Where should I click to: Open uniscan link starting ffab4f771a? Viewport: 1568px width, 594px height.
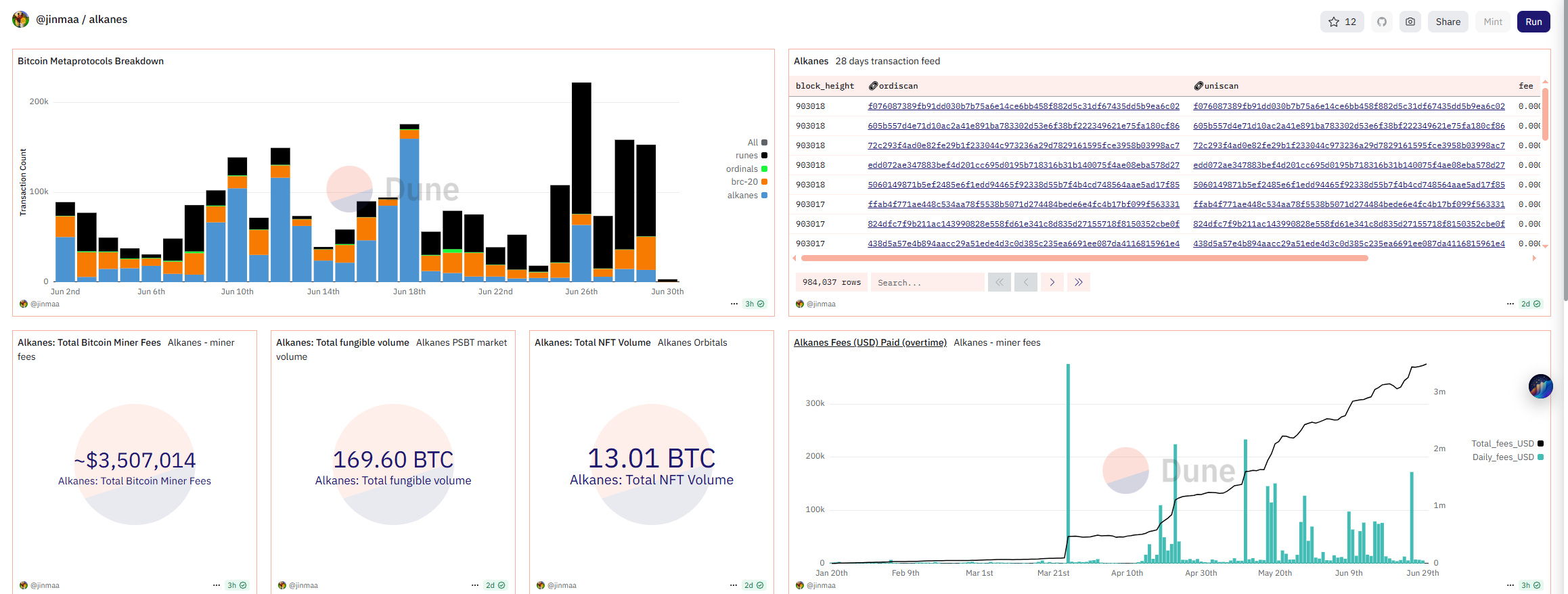point(1349,204)
